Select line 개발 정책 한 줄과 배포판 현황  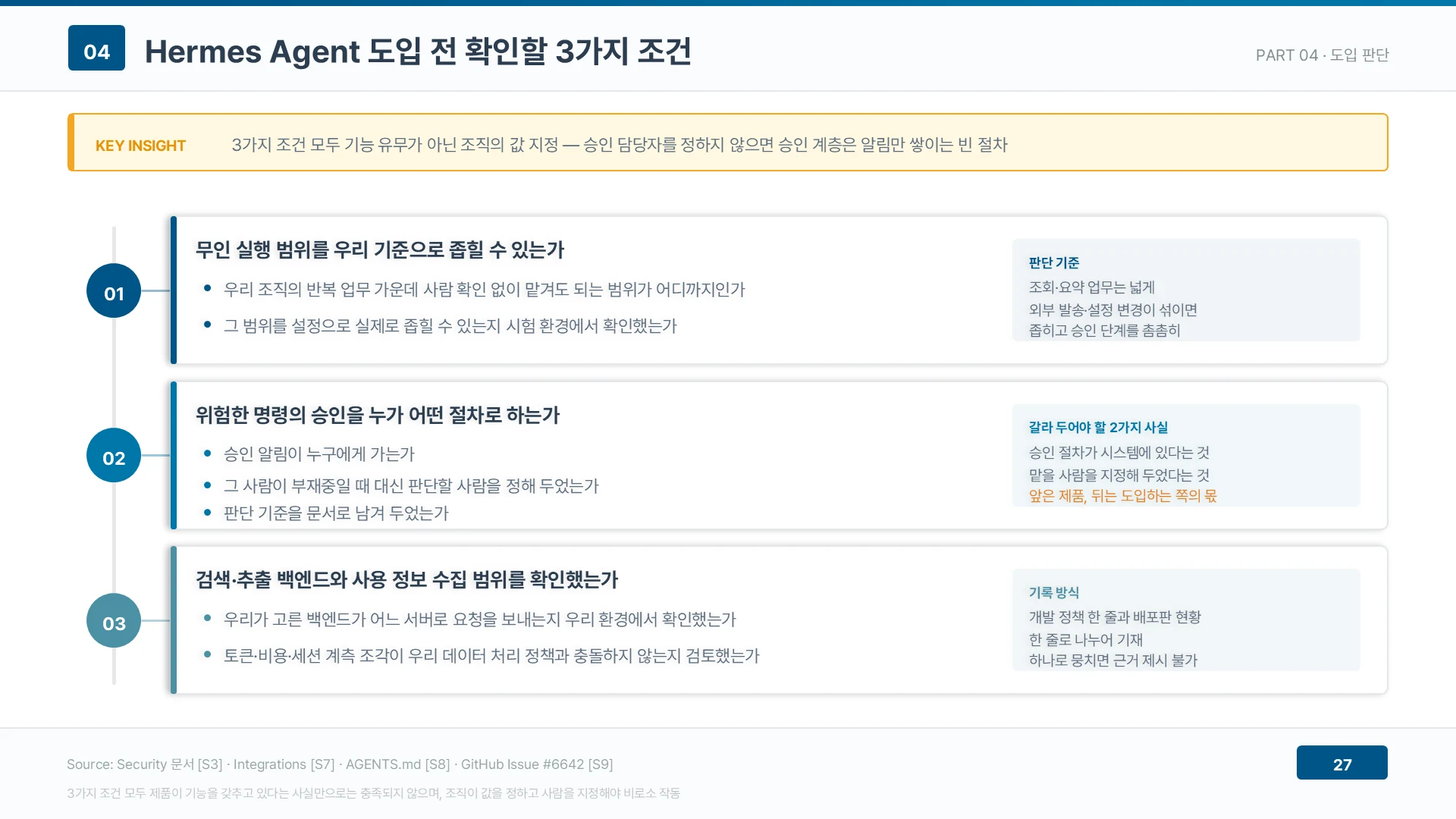(x=1115, y=617)
